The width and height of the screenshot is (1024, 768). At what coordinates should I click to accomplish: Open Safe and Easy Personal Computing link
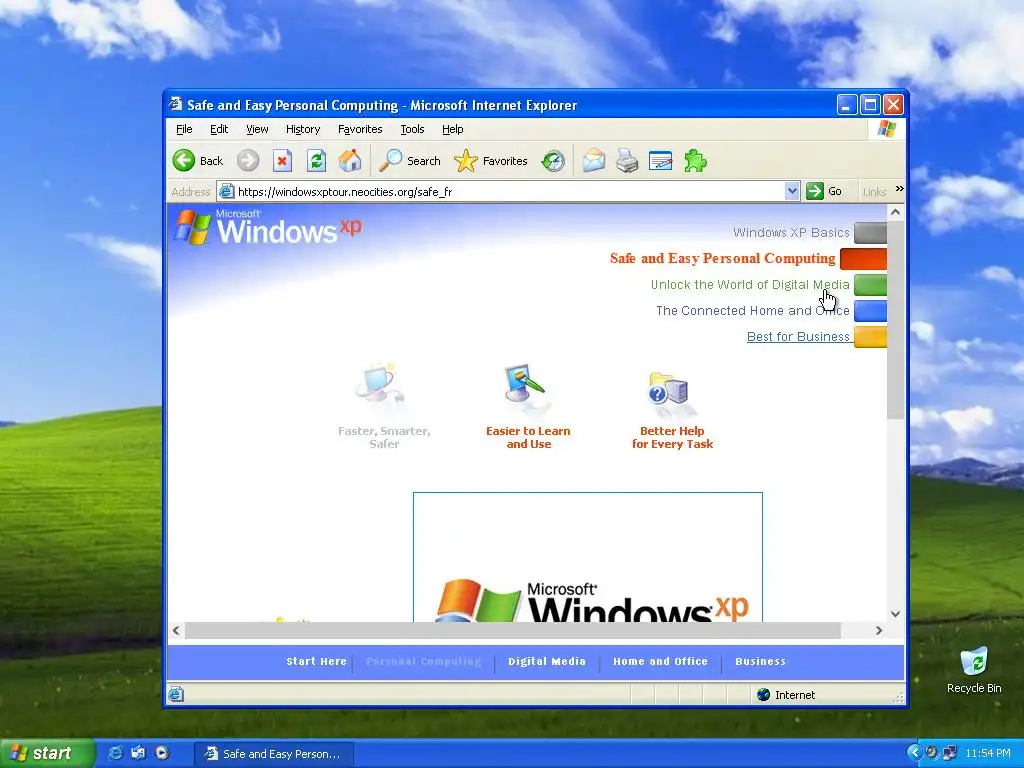click(722, 259)
